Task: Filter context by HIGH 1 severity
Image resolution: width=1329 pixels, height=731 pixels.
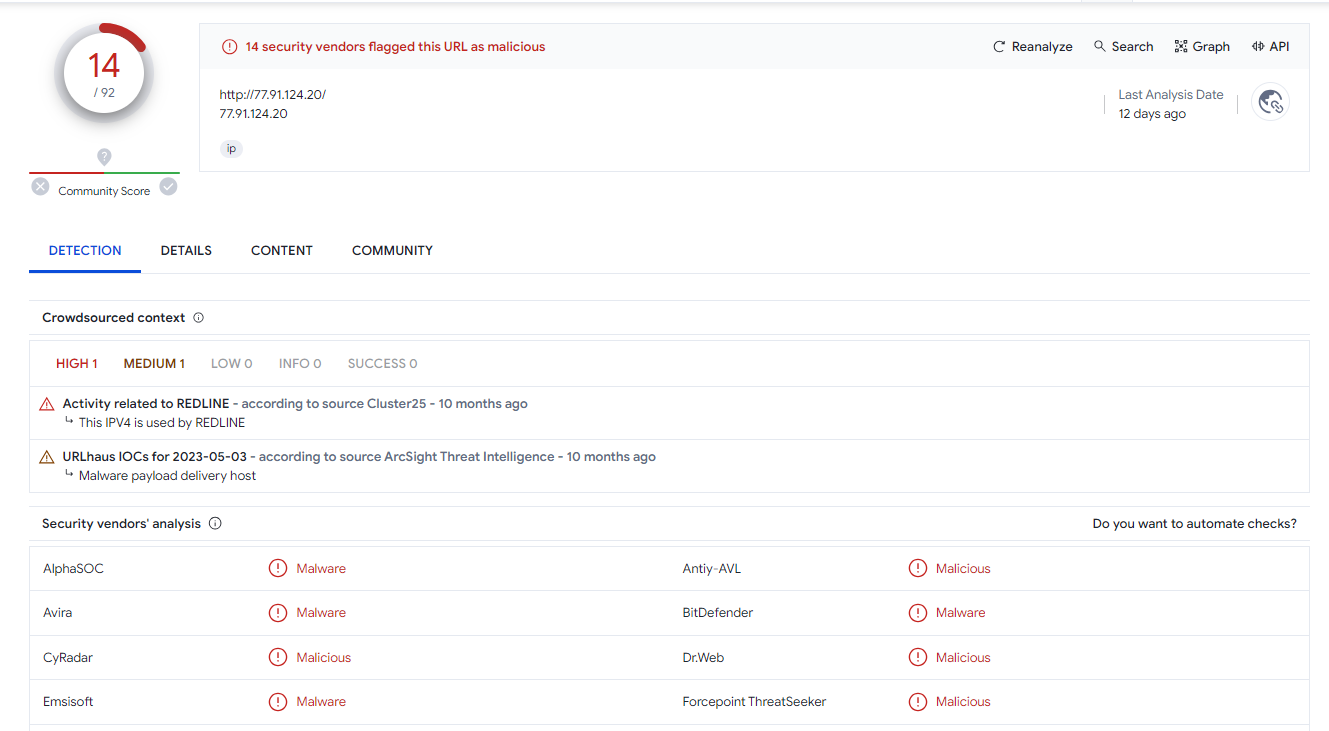Action: (77, 364)
